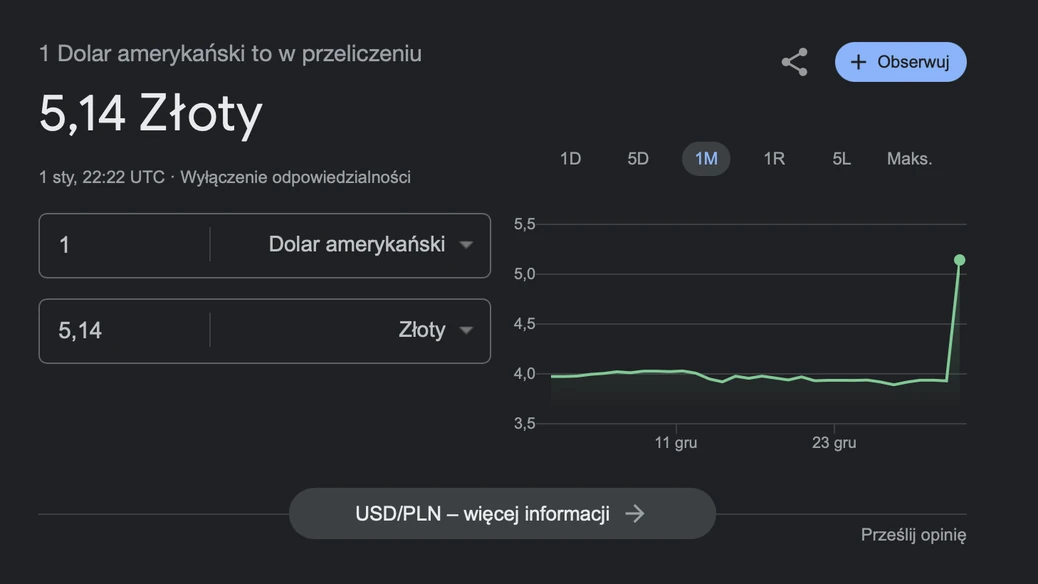
Task: Switch chart to 5D range
Action: click(x=638, y=159)
